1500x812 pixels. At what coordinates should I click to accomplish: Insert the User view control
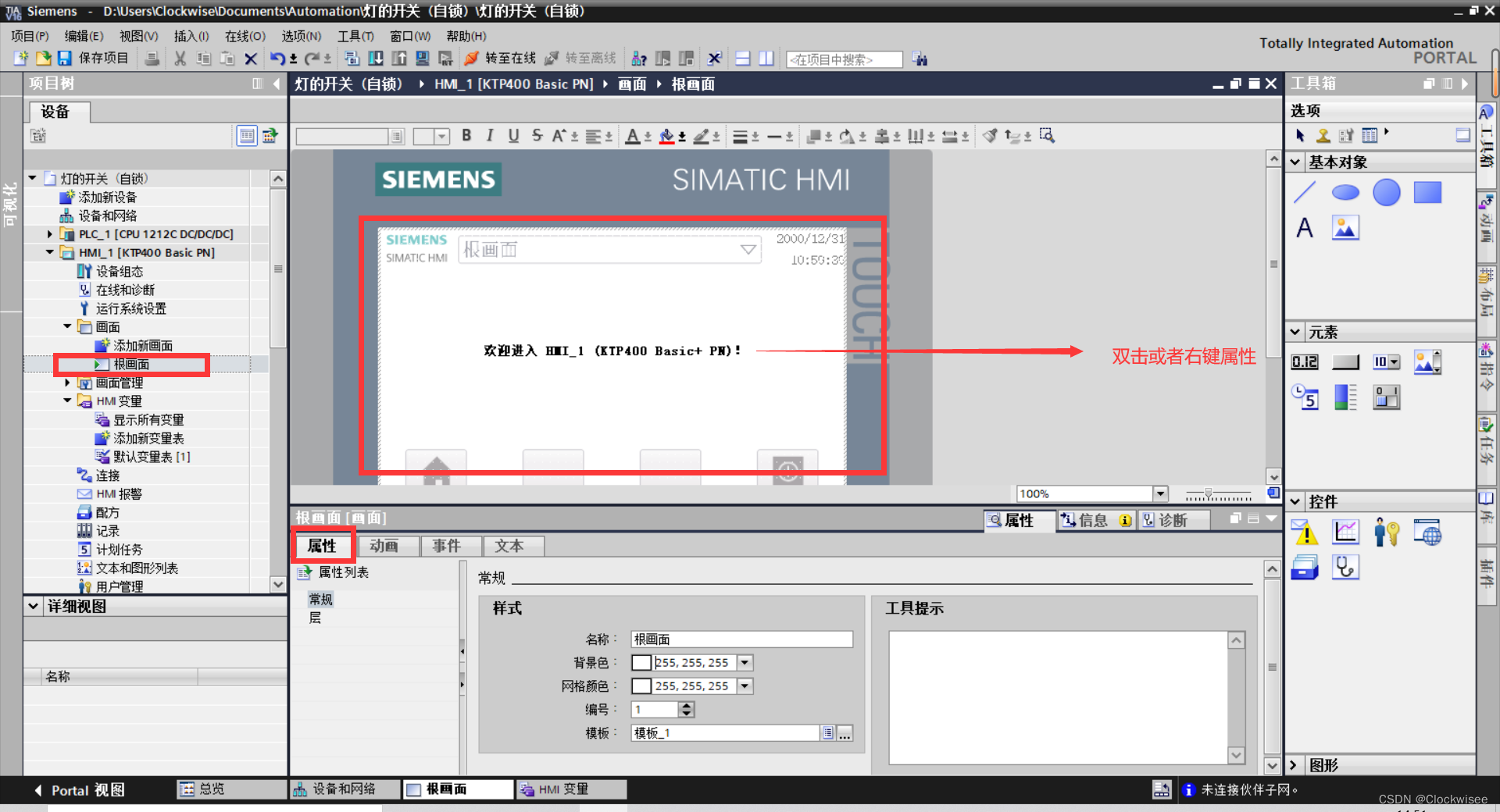tap(1387, 532)
